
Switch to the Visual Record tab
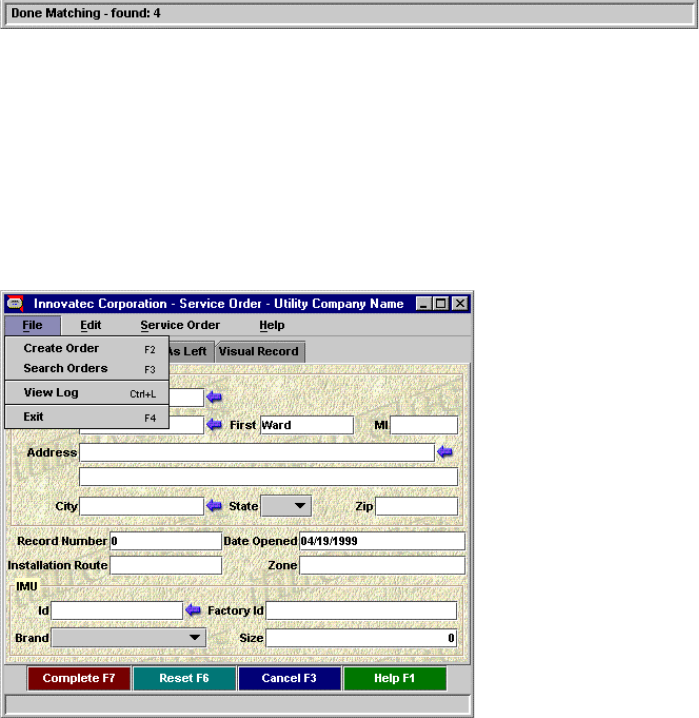[x=260, y=352]
